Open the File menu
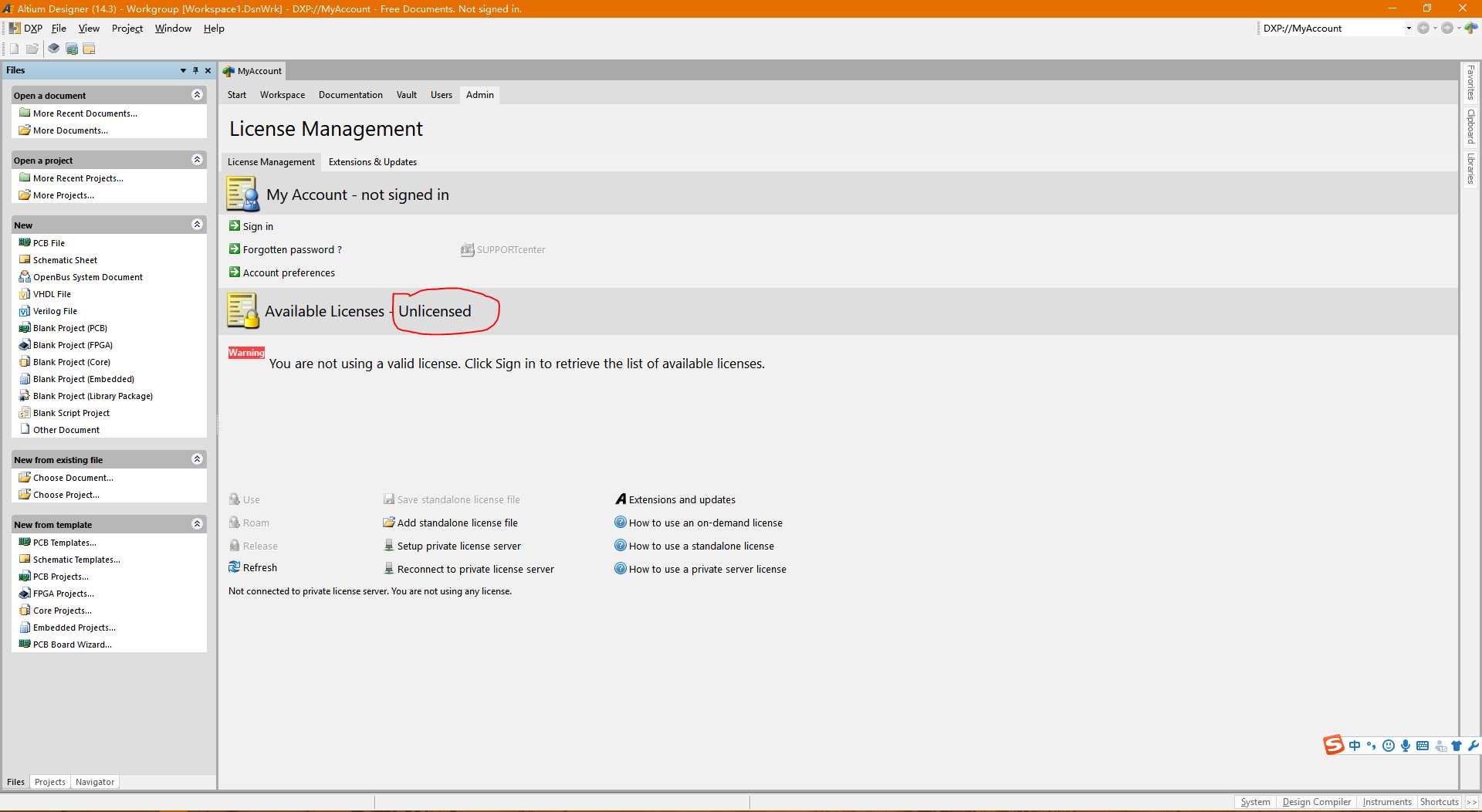This screenshot has width=1482, height=812. (x=59, y=29)
